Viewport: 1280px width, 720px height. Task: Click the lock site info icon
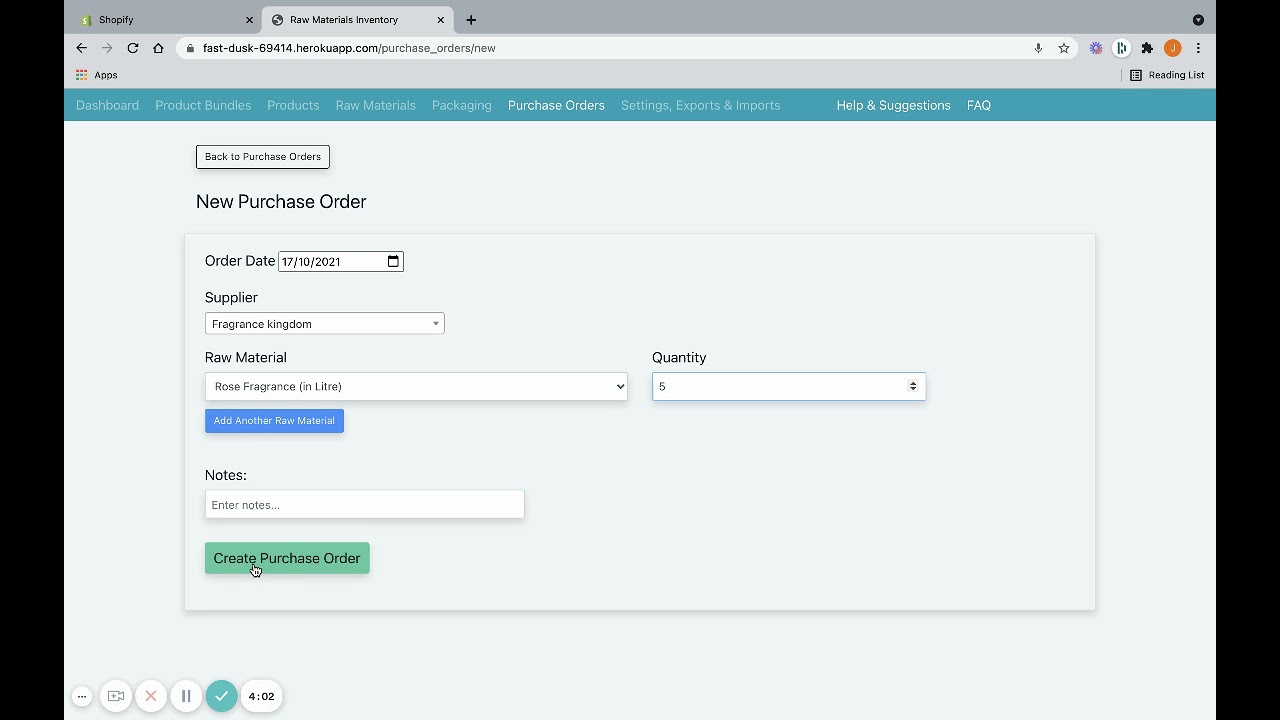190,48
